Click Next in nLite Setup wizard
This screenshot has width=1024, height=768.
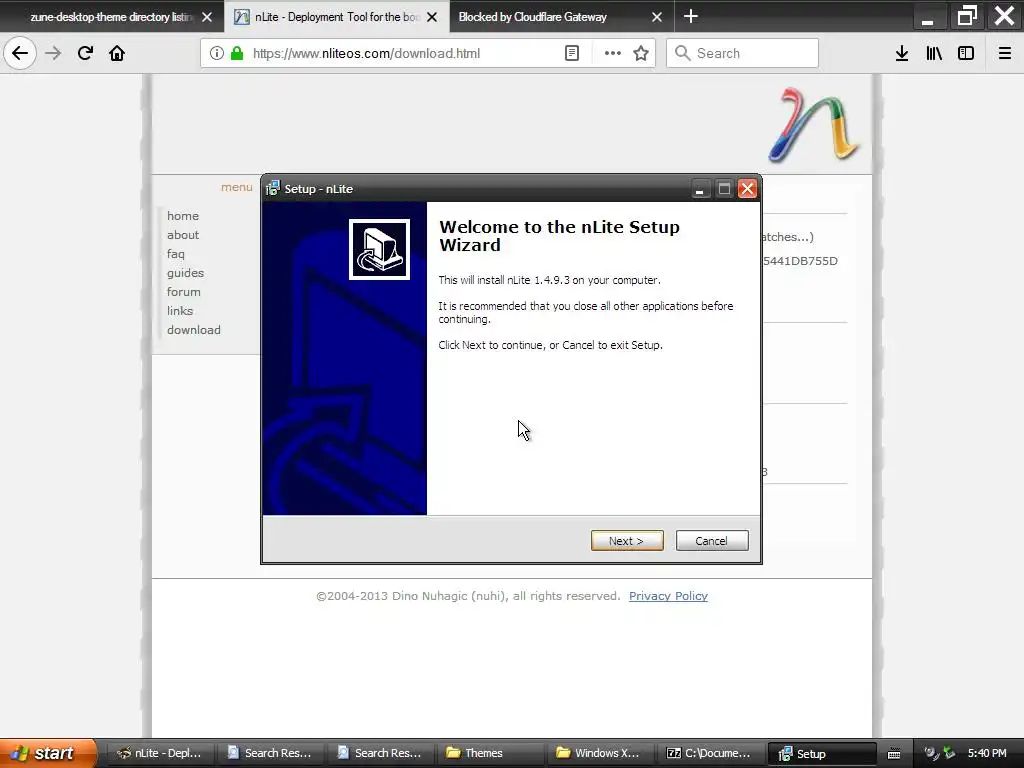(x=627, y=541)
